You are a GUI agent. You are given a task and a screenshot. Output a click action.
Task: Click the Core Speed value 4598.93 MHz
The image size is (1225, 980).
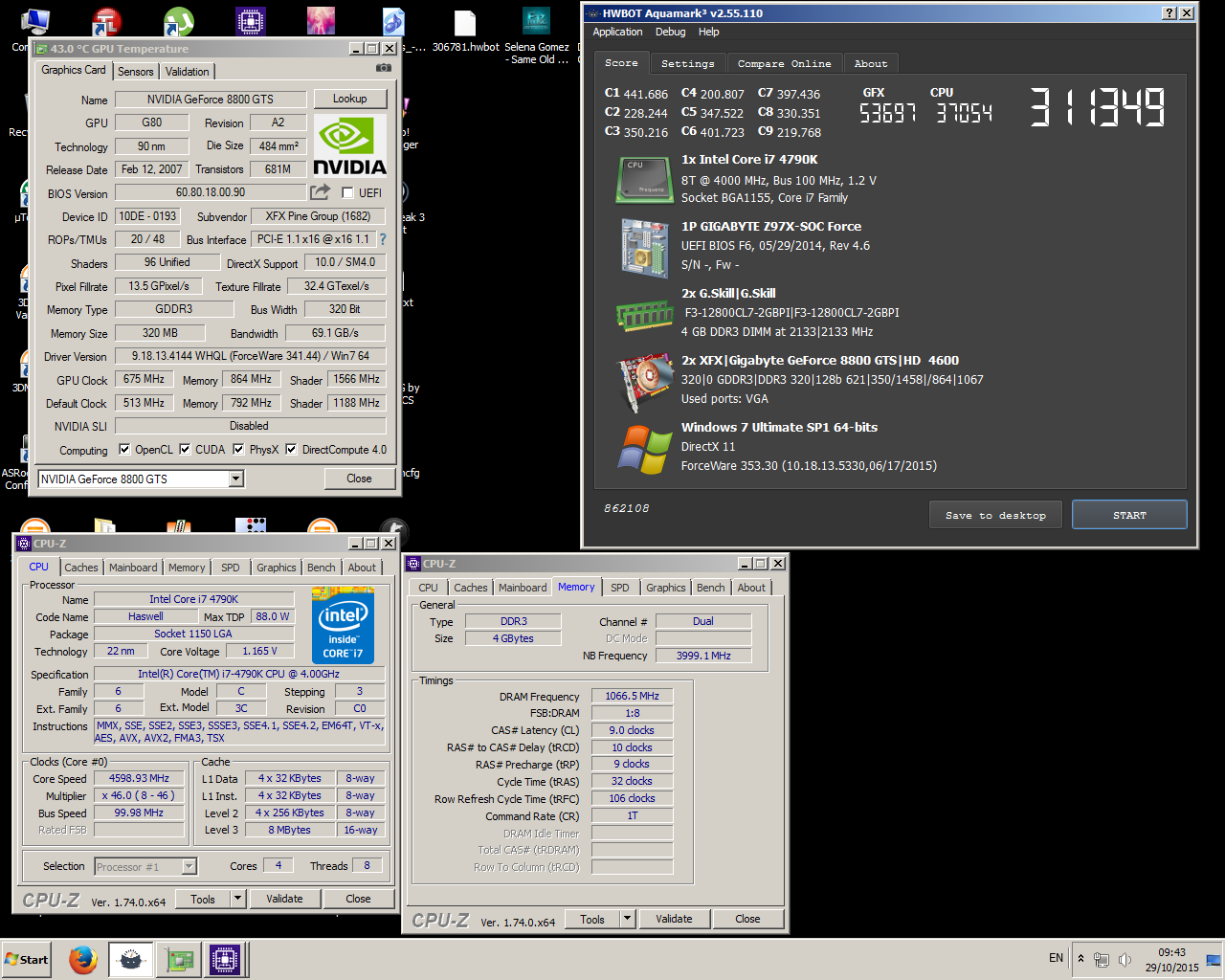point(139,778)
